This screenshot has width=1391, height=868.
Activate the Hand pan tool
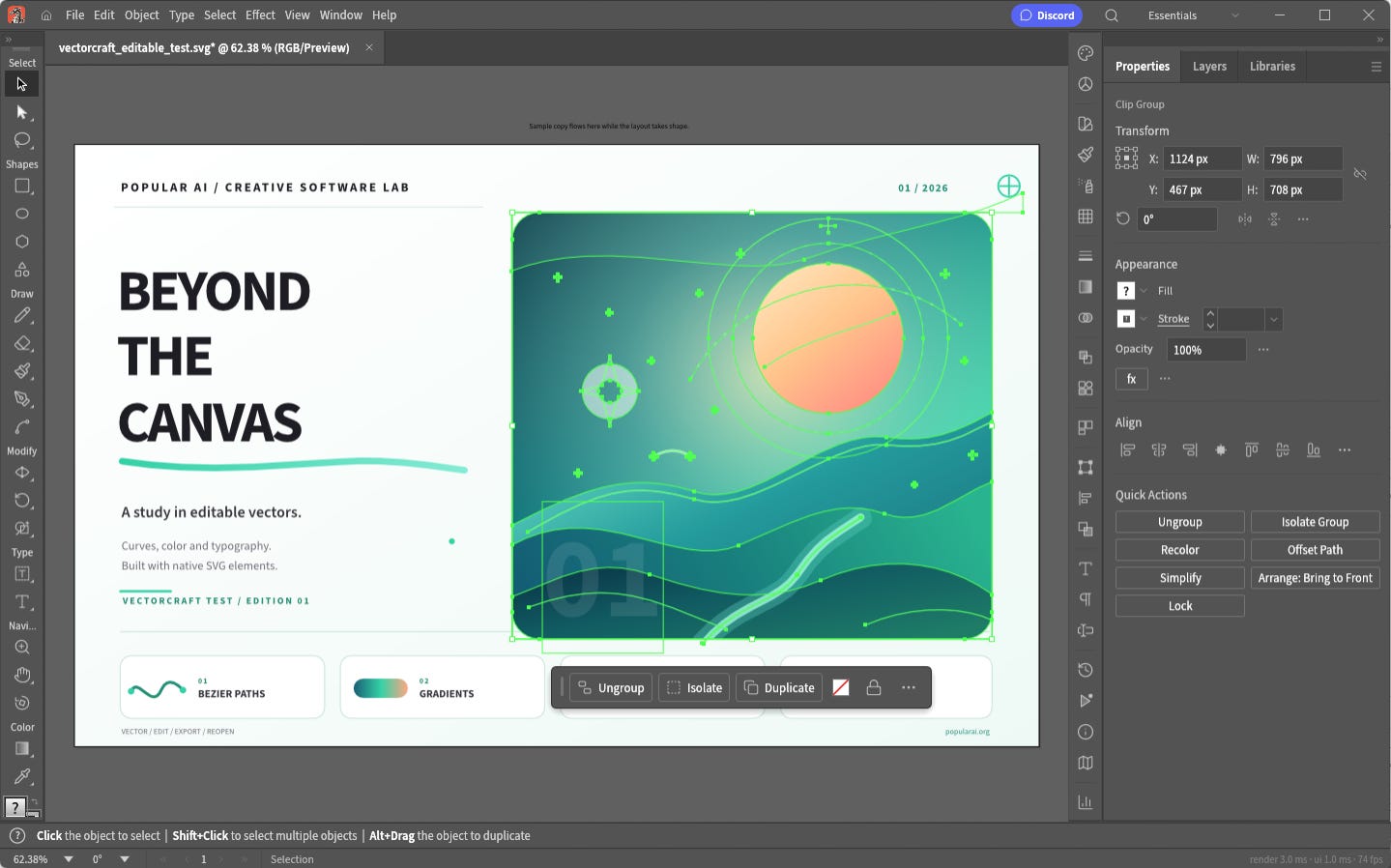pos(22,675)
